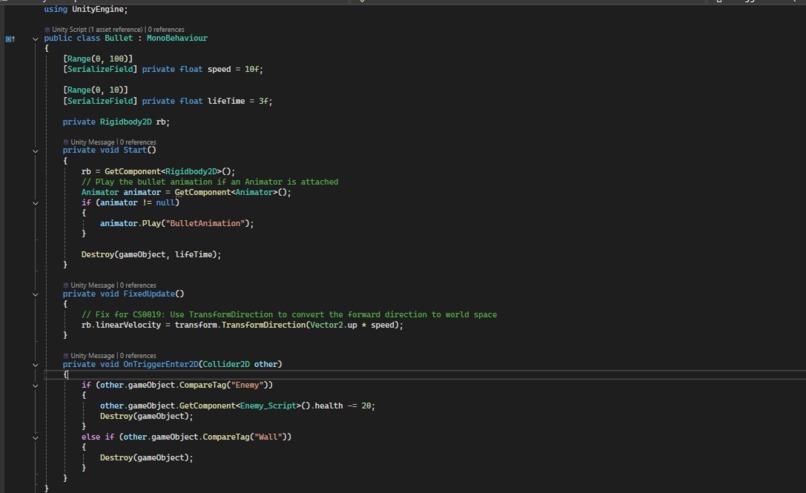Click the 'Play the bullet animation' comment
Image resolution: width=806 pixels, height=493 pixels.
pyautogui.click(x=210, y=182)
